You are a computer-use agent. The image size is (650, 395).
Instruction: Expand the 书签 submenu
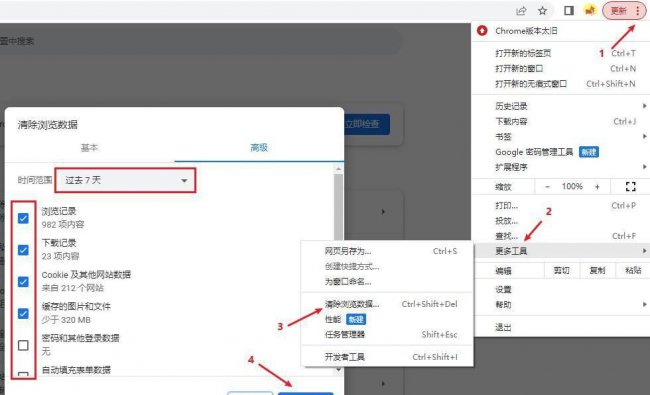(560, 137)
